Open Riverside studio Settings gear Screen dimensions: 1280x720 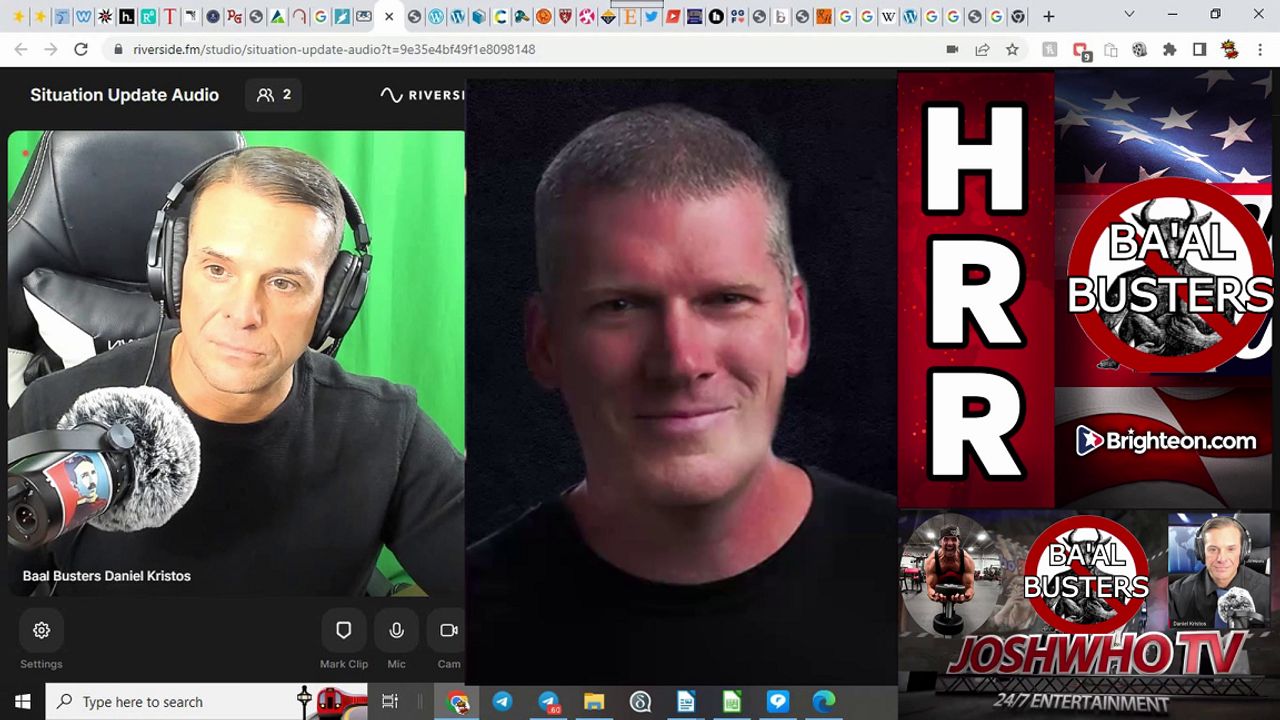(41, 630)
